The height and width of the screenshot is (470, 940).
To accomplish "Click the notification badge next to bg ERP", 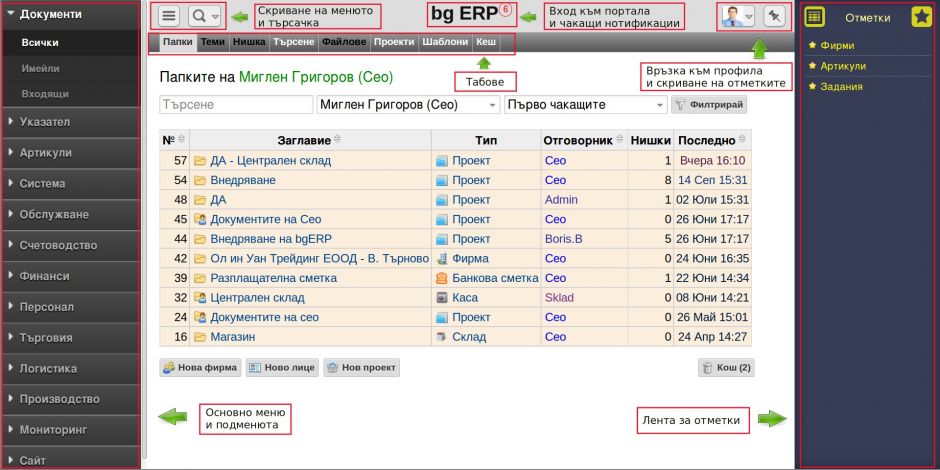I will click(x=504, y=10).
